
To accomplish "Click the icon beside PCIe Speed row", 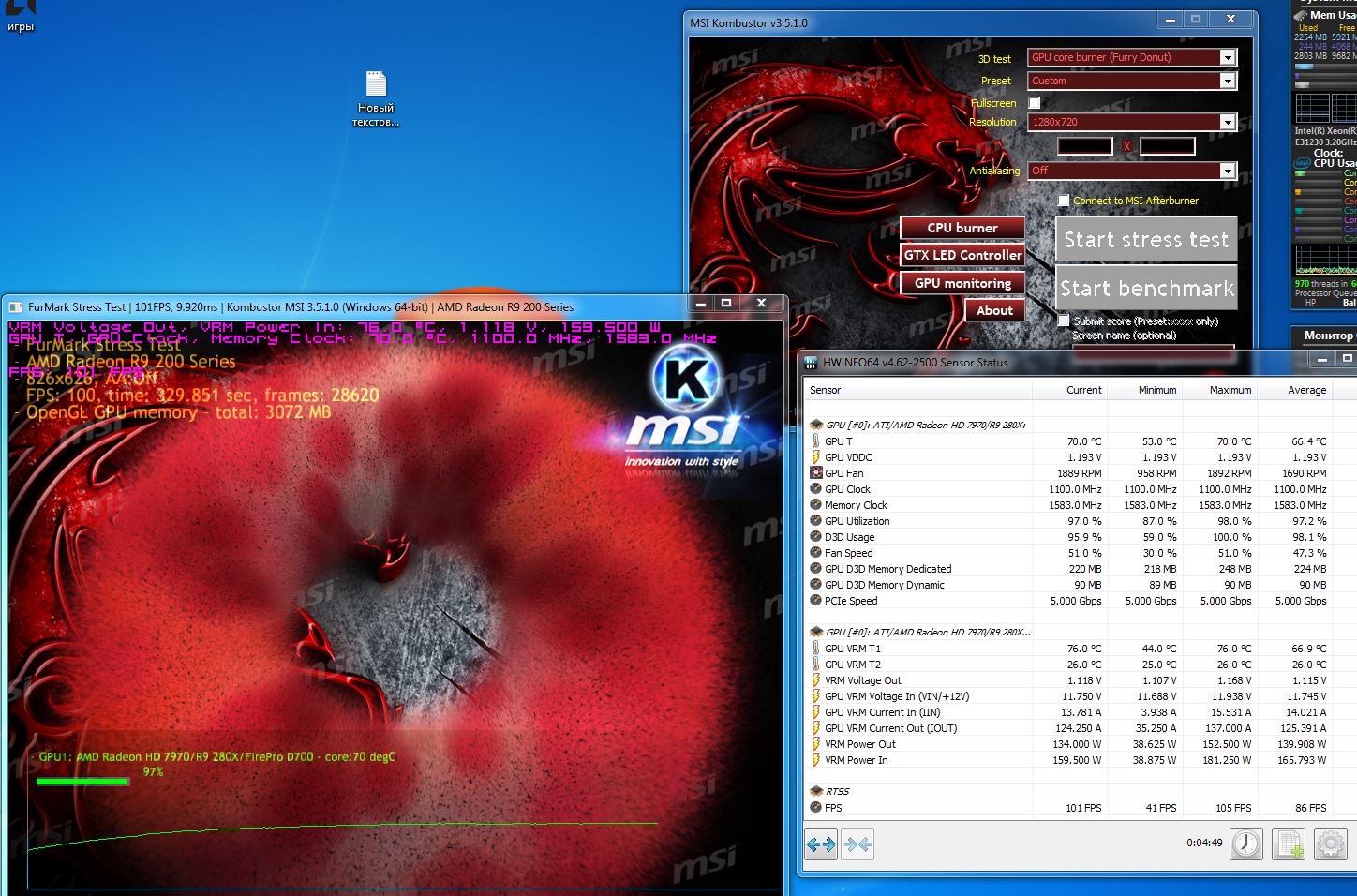I will 816,601.
